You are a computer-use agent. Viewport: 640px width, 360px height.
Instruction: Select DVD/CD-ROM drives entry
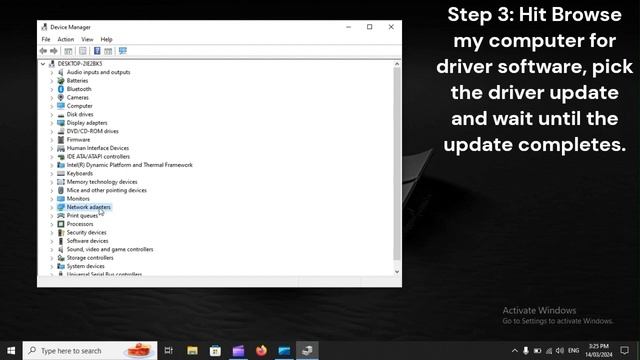[93, 131]
